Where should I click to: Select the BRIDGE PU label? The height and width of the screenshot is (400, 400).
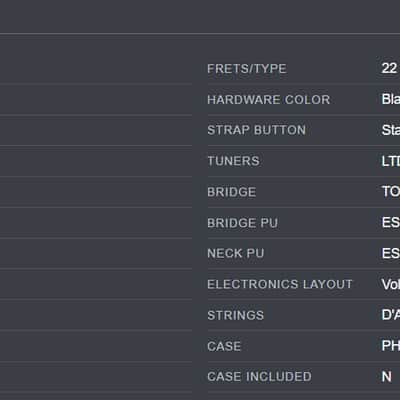(x=243, y=223)
